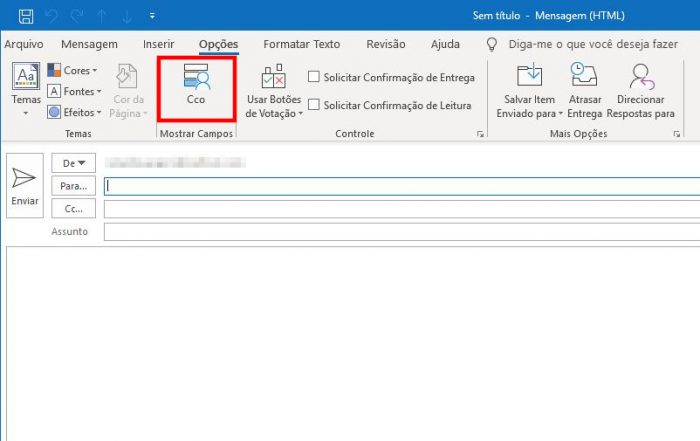Click the Cc... button

(x=74, y=208)
